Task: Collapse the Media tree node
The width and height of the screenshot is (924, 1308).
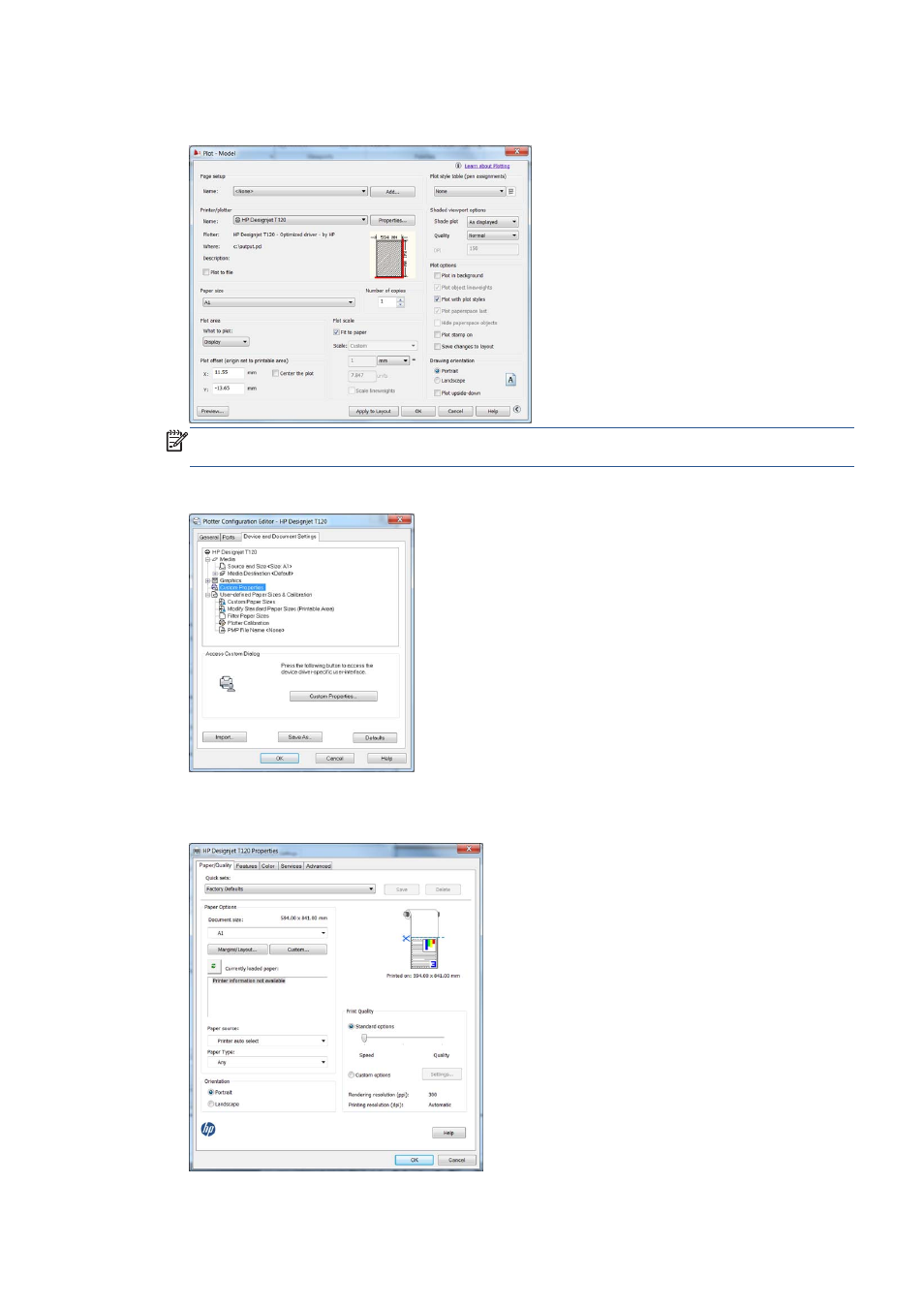Action: pos(207,559)
